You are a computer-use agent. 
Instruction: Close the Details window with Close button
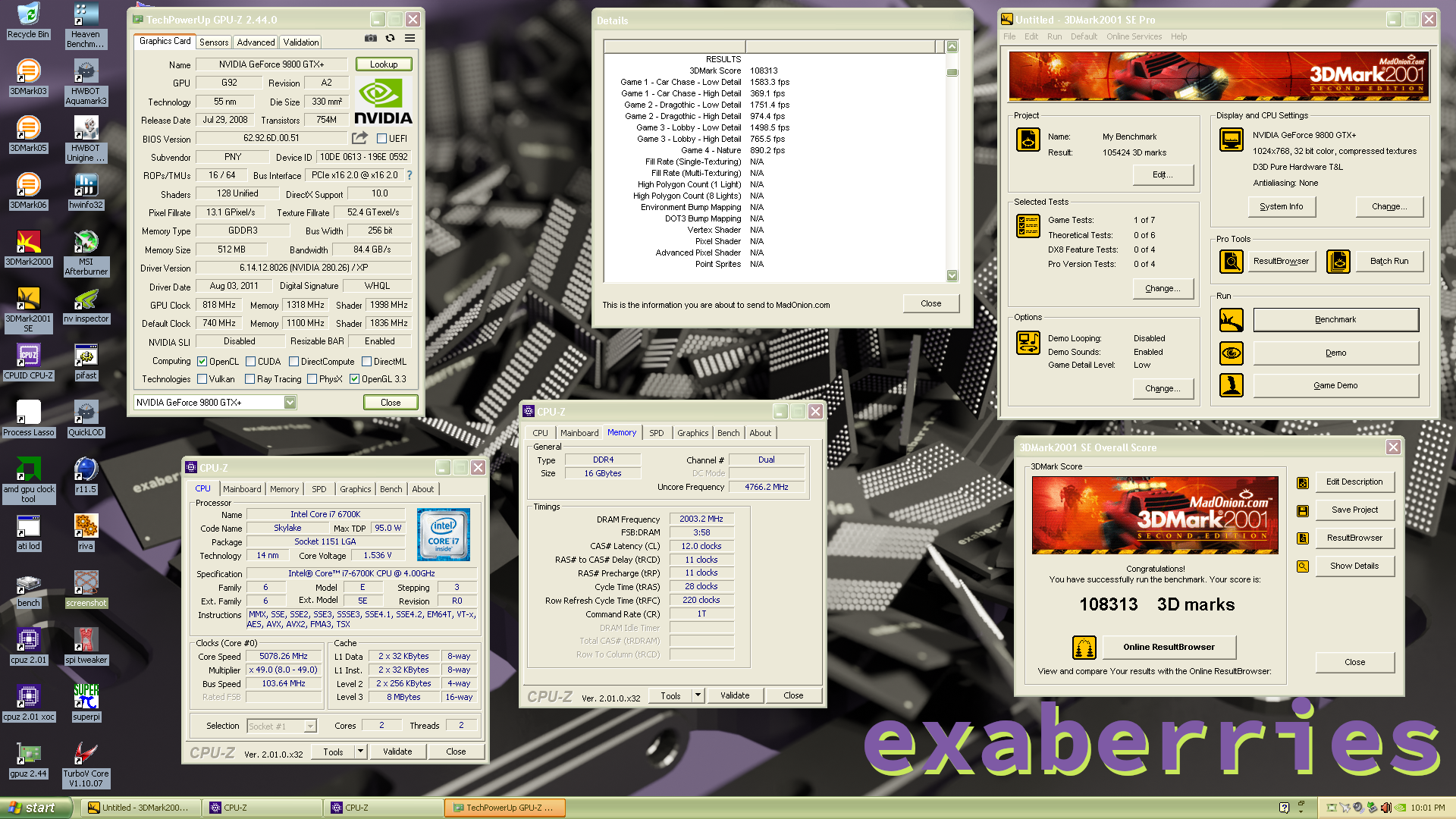click(x=930, y=303)
